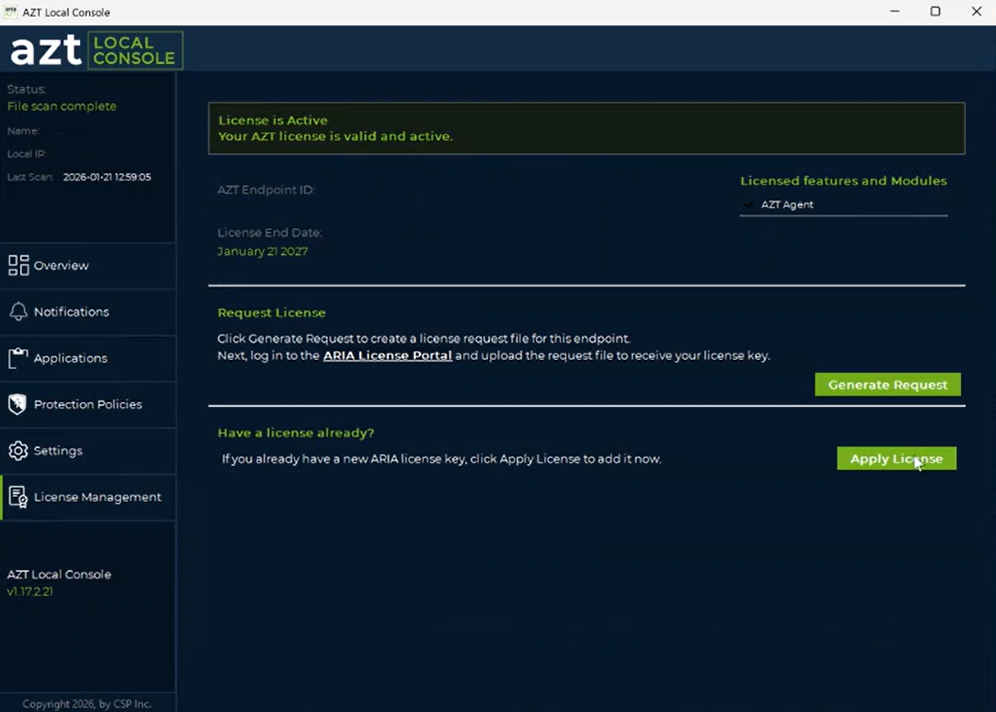Close the AZT Local Console window
Screen dimensions: 996x712
[976, 11]
